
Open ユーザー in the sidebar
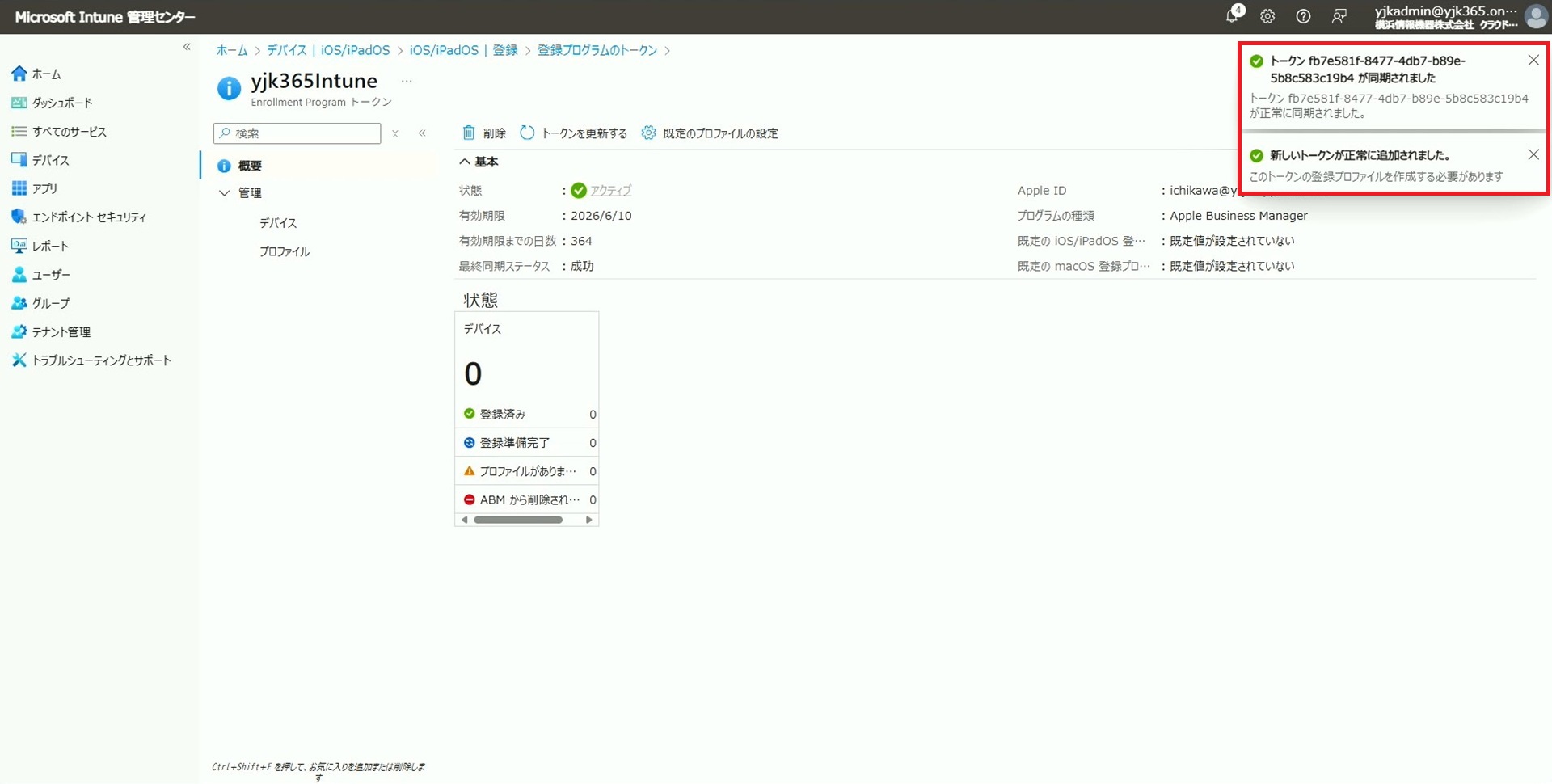pos(41,275)
